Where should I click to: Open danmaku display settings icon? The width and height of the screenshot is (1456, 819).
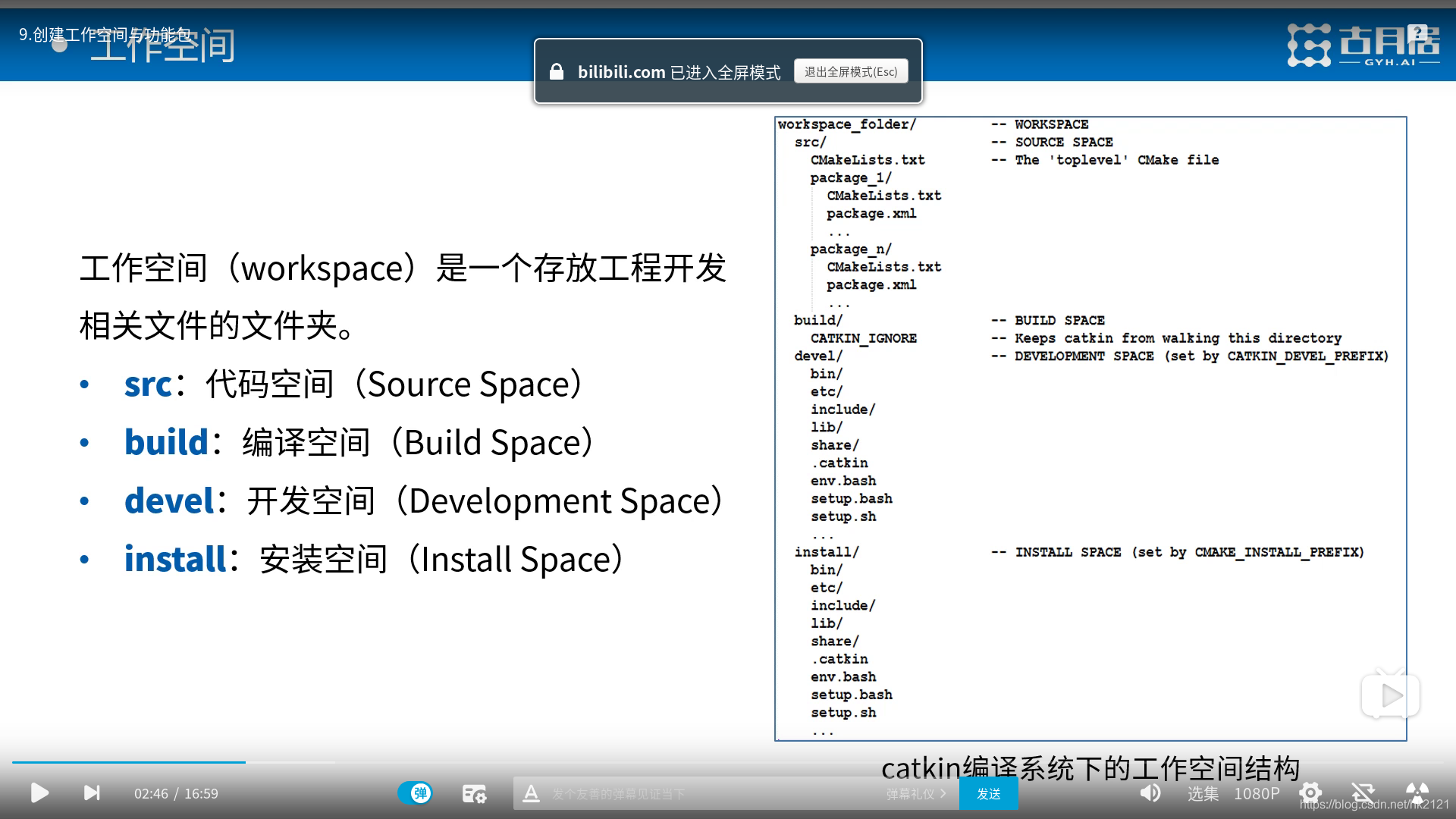click(x=474, y=794)
